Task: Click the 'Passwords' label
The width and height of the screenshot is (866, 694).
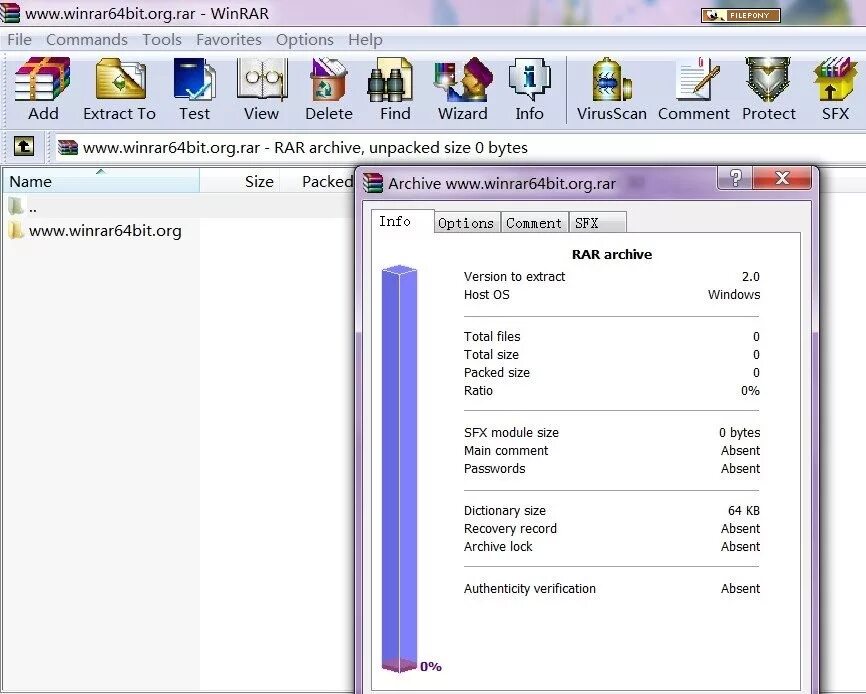Action: (494, 469)
